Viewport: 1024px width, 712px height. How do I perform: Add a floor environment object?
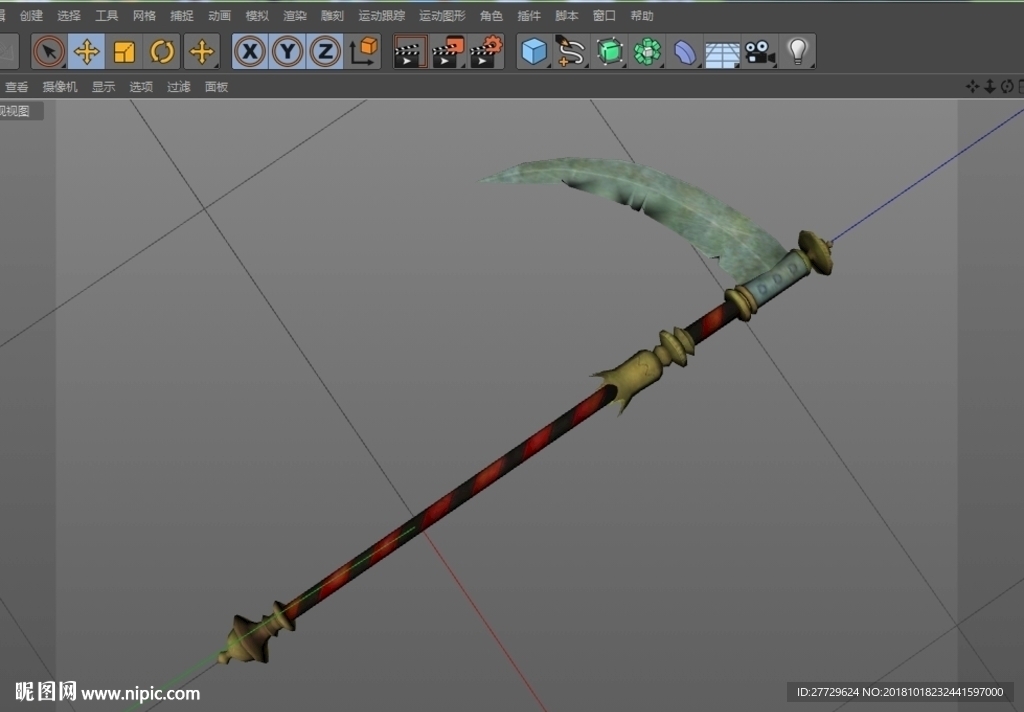point(722,53)
